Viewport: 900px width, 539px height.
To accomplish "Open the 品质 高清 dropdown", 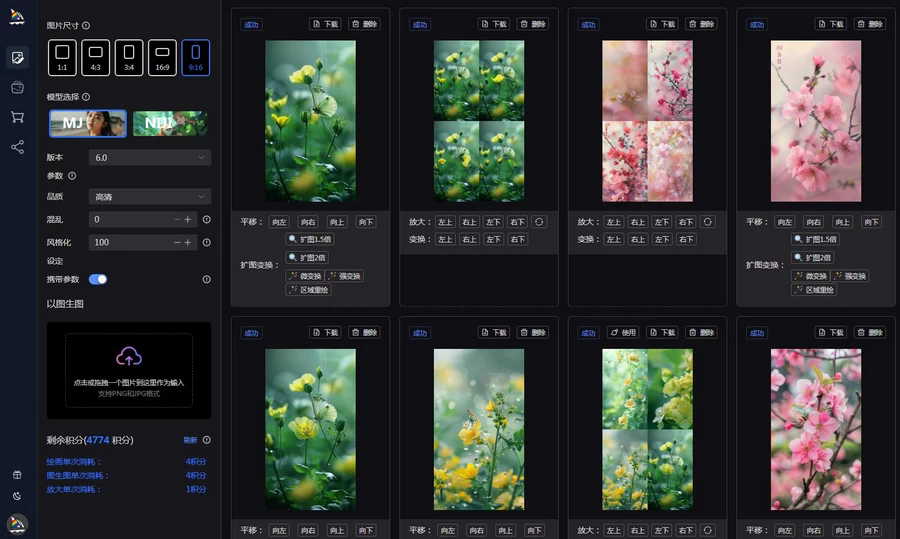I will click(149, 196).
